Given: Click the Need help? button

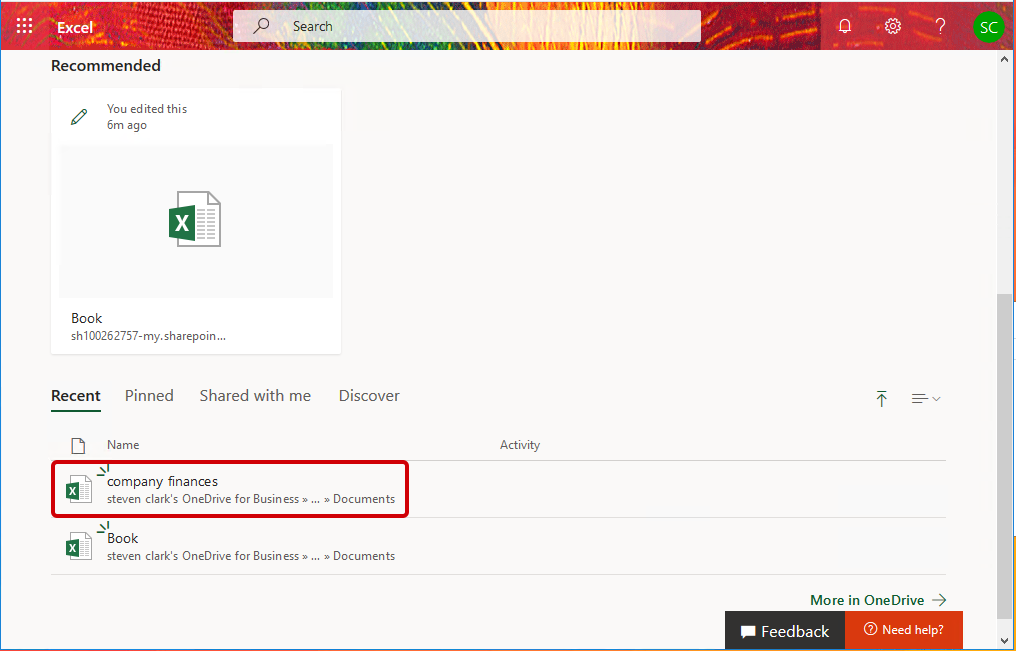Looking at the screenshot, I should coord(903,630).
